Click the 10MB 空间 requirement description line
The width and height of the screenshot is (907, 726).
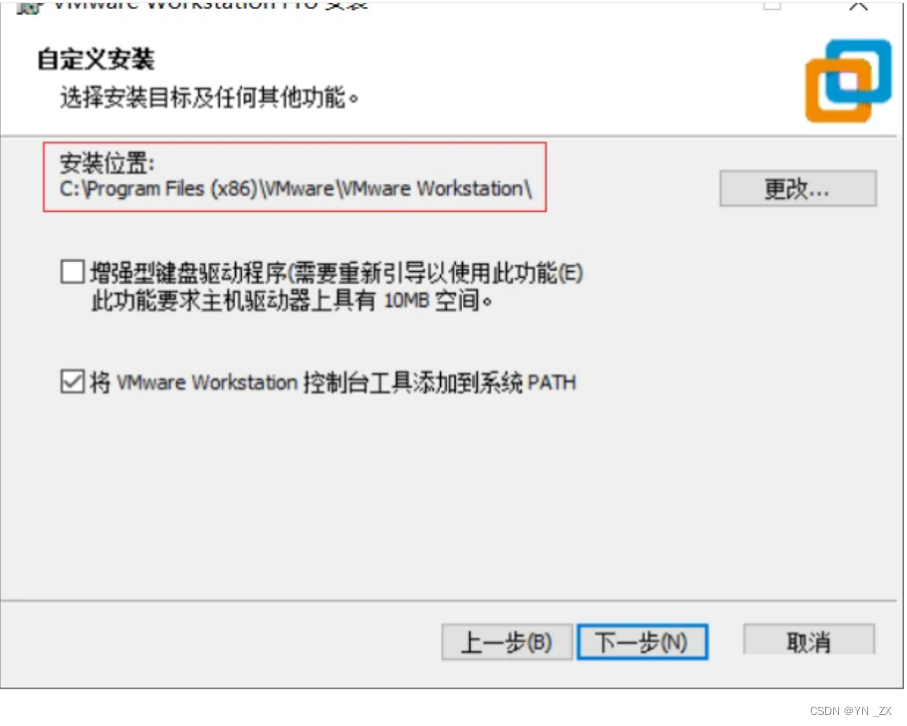pyautogui.click(x=292, y=300)
